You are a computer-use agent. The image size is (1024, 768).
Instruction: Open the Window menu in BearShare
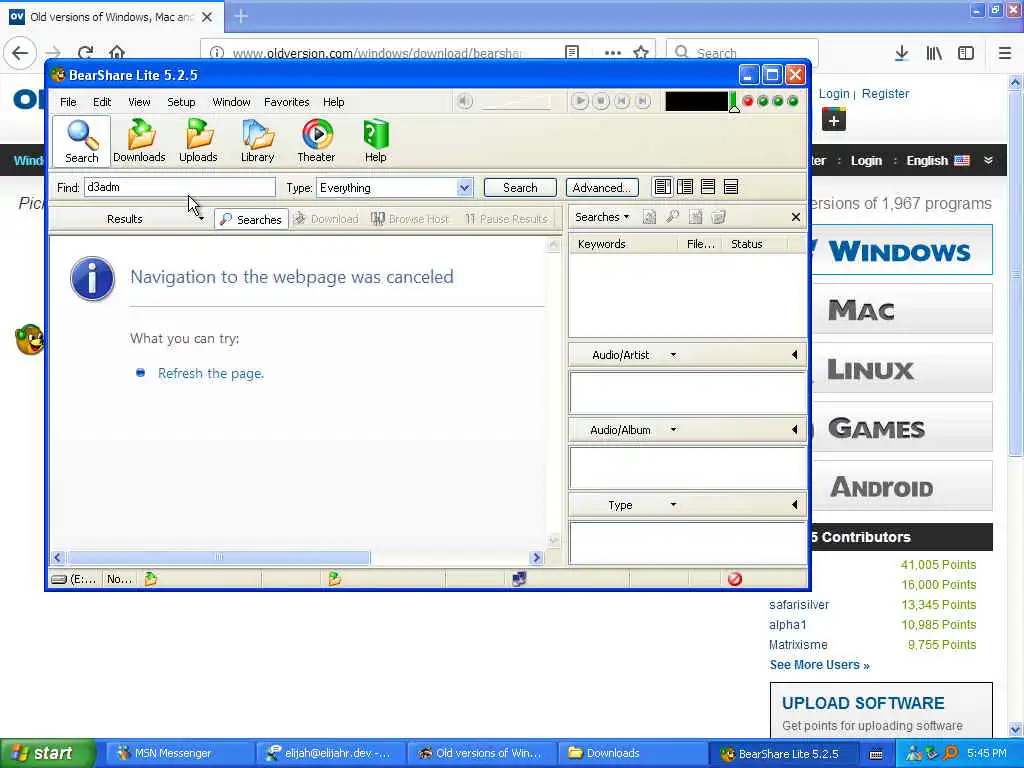231,102
